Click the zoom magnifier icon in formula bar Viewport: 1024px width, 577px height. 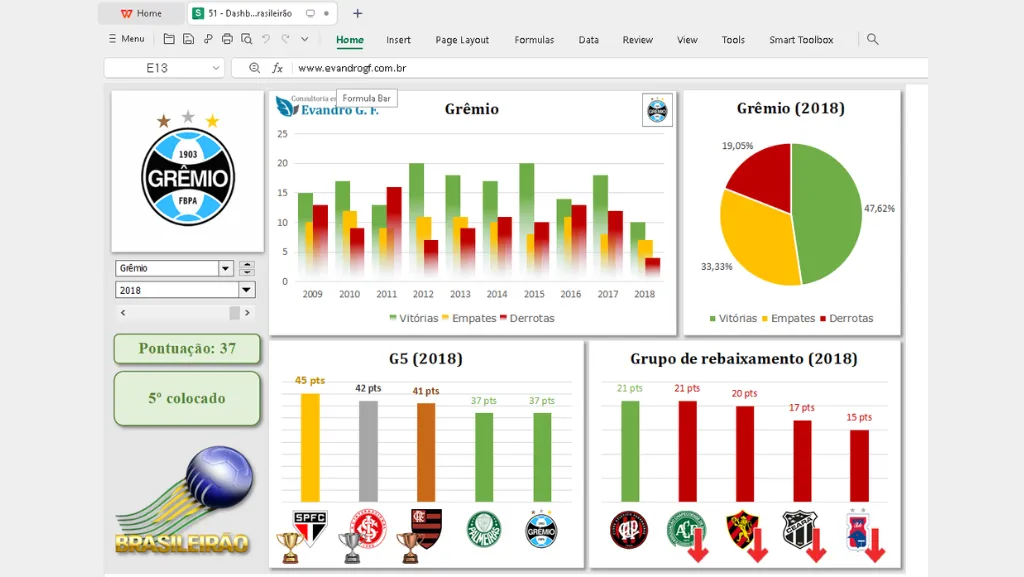[x=254, y=68]
